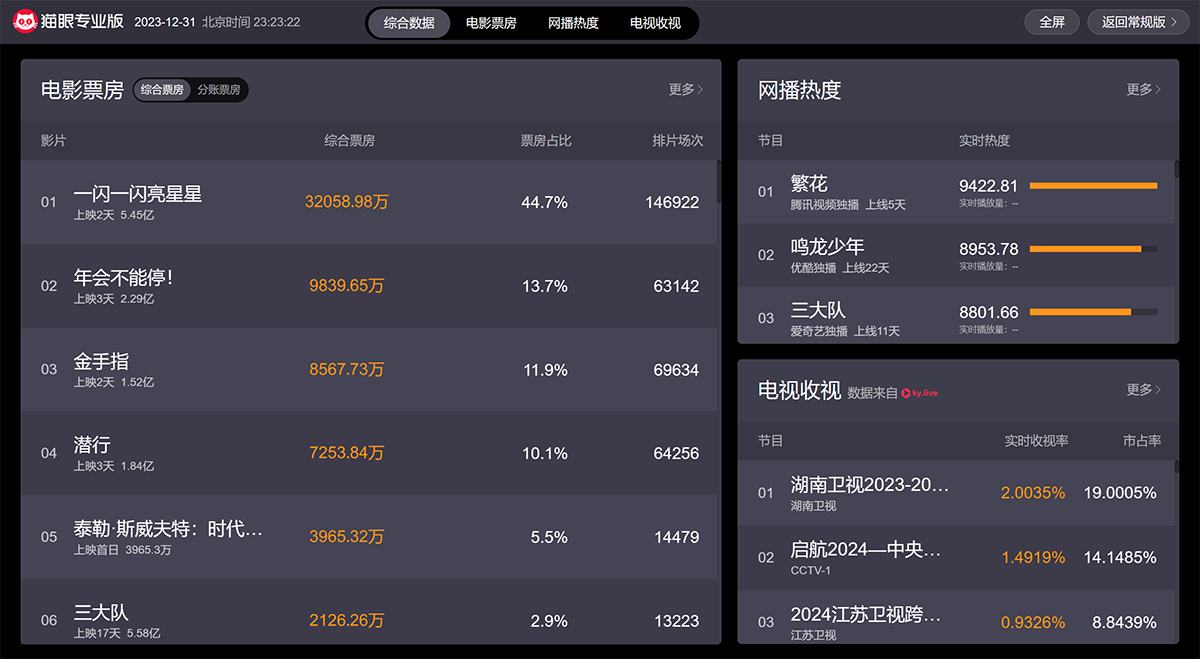Select the 综合数据 tab
The image size is (1200, 659).
tap(409, 23)
